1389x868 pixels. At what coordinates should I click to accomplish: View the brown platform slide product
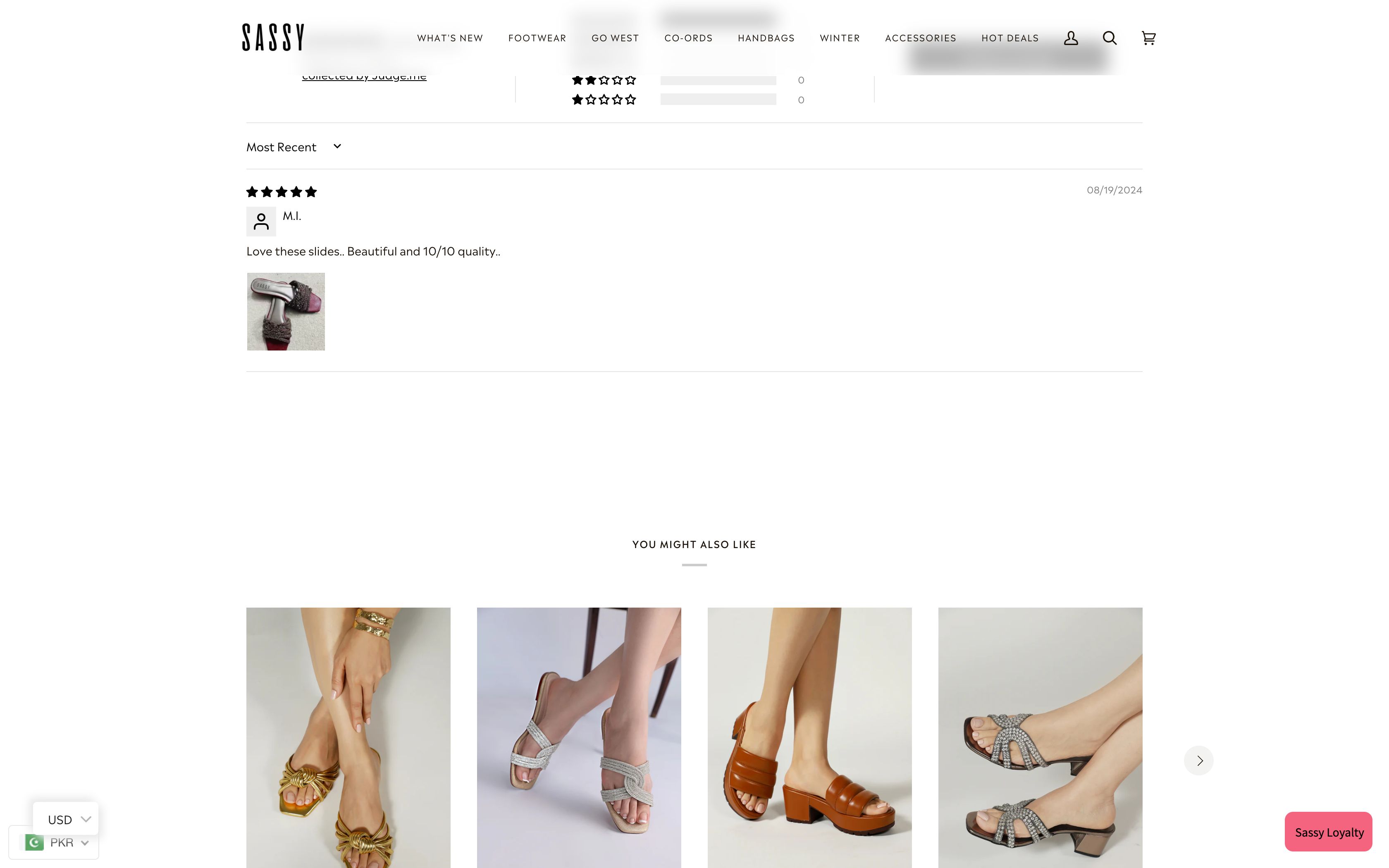(809, 738)
